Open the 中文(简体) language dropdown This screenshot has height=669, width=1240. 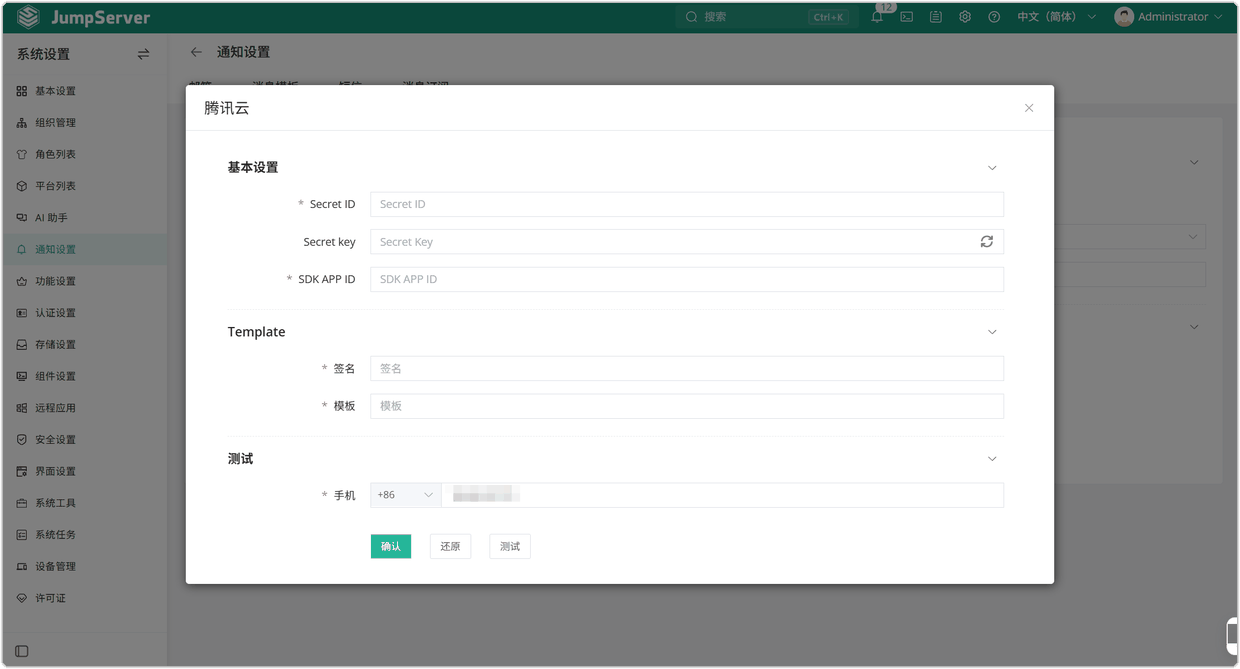pyautogui.click(x=1056, y=17)
